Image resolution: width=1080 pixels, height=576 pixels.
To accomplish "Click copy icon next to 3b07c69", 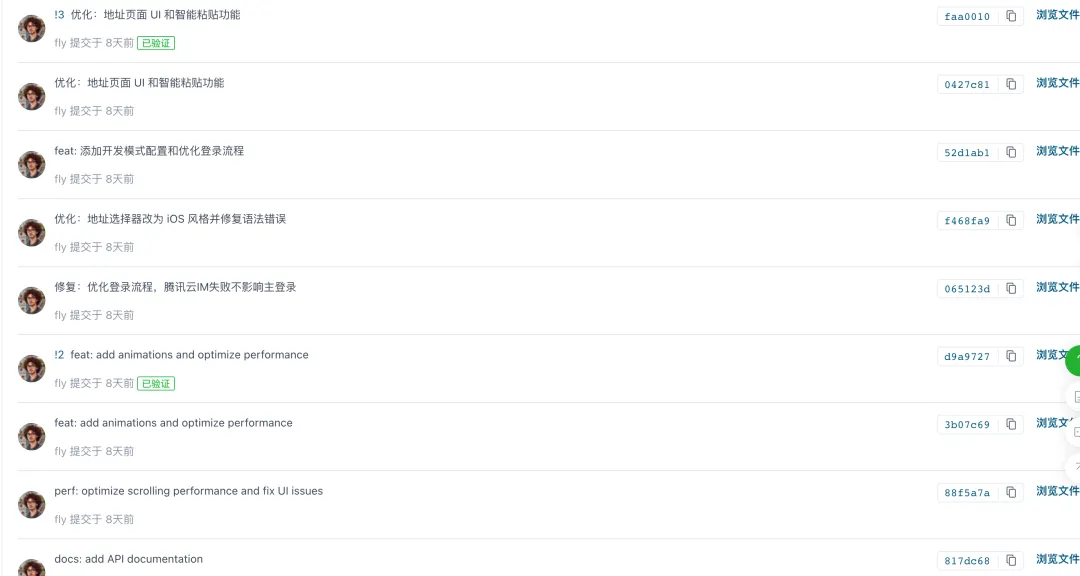I will coord(1011,424).
